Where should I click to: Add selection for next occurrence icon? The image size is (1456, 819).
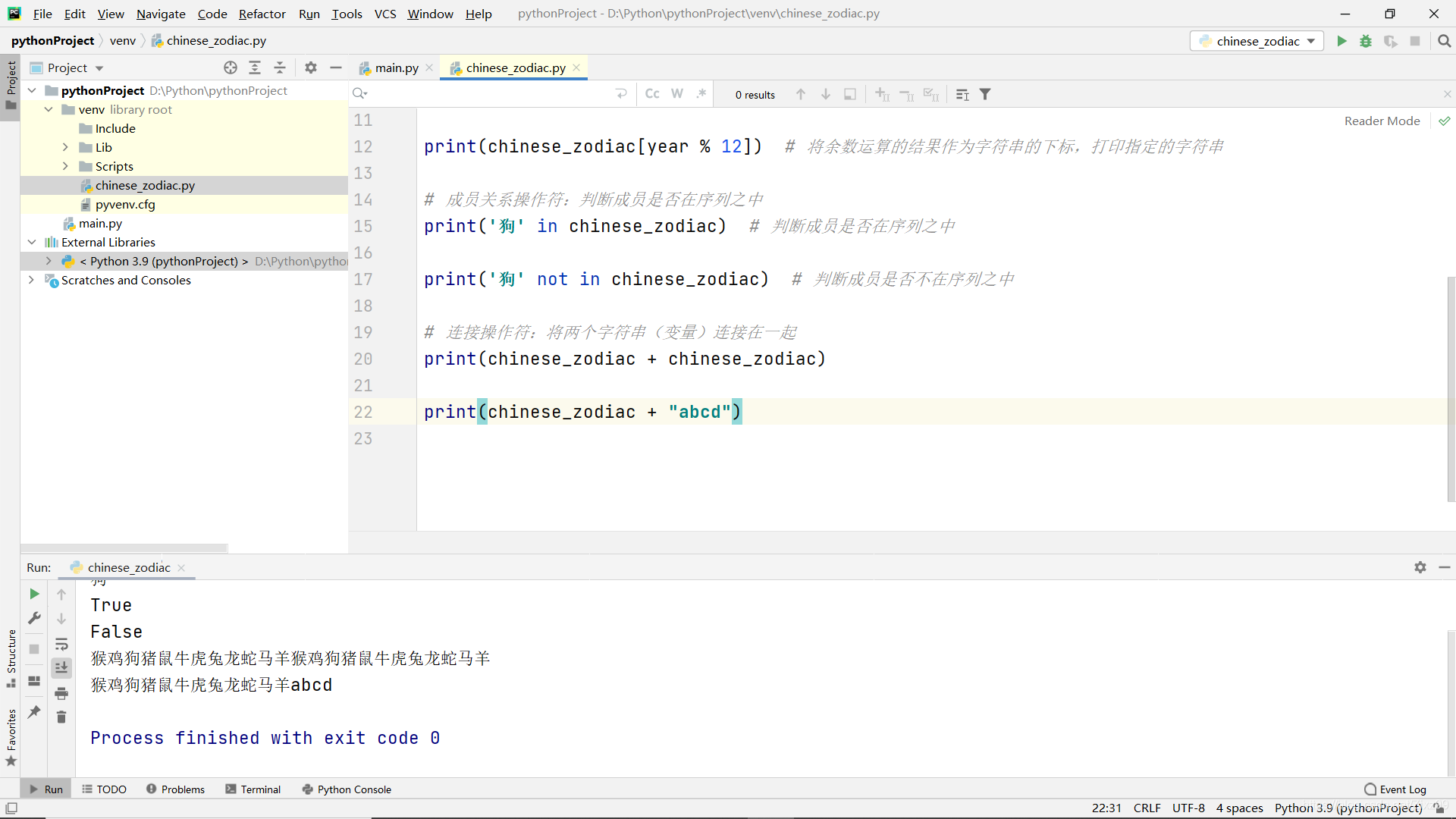pos(882,94)
